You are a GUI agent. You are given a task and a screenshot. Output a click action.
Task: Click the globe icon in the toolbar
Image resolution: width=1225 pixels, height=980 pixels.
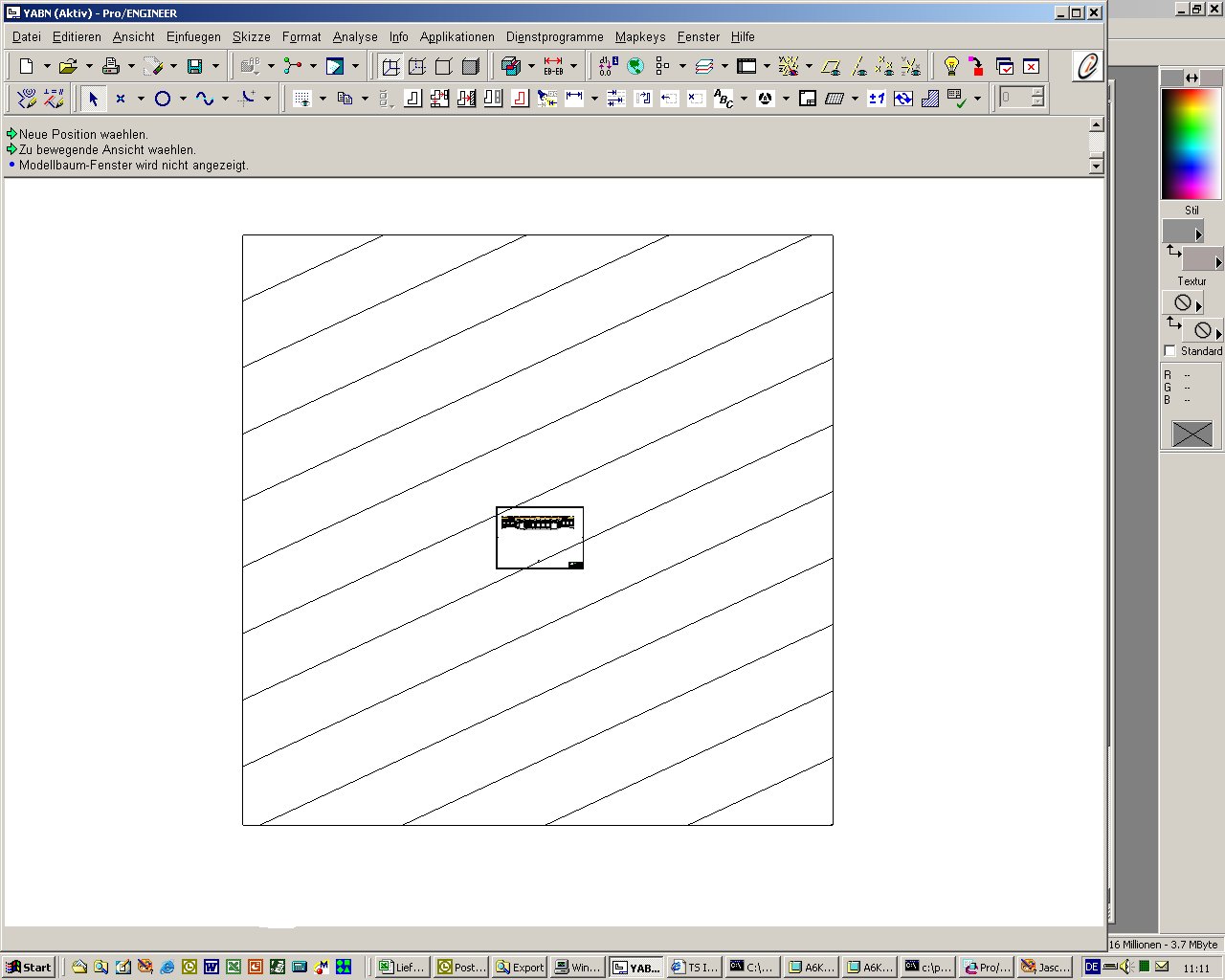point(635,66)
